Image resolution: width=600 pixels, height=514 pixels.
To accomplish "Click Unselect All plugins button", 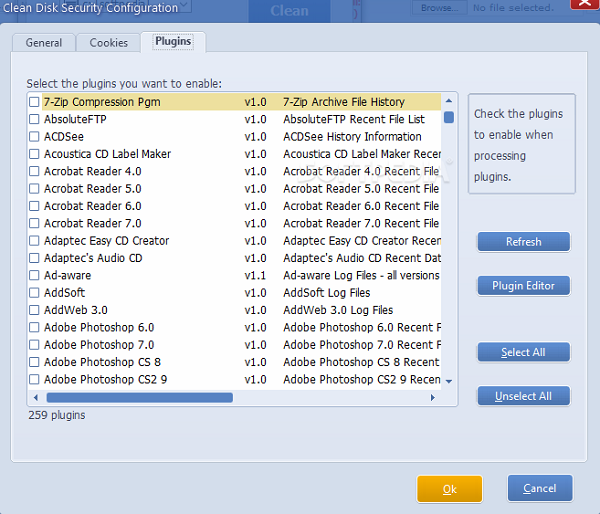I will tap(523, 396).
